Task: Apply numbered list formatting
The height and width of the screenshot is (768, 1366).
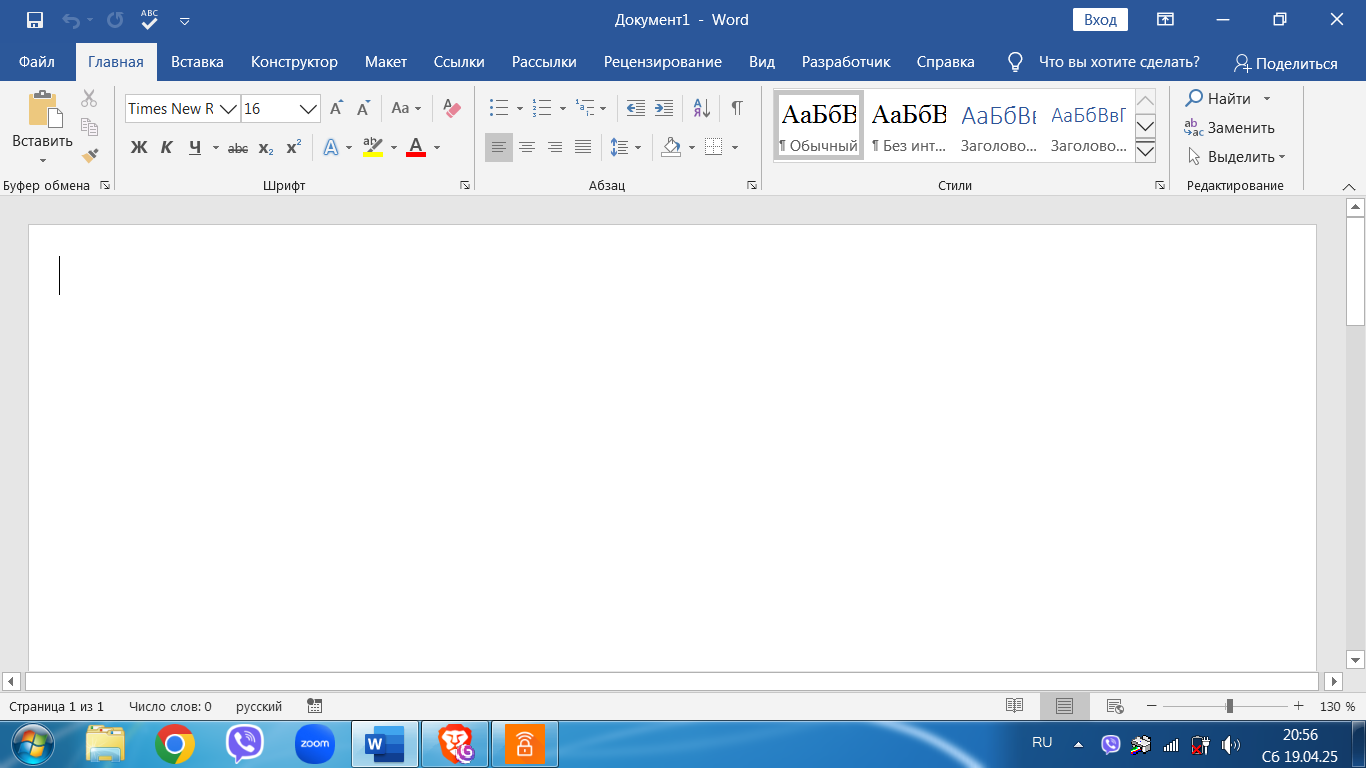Action: pos(542,108)
